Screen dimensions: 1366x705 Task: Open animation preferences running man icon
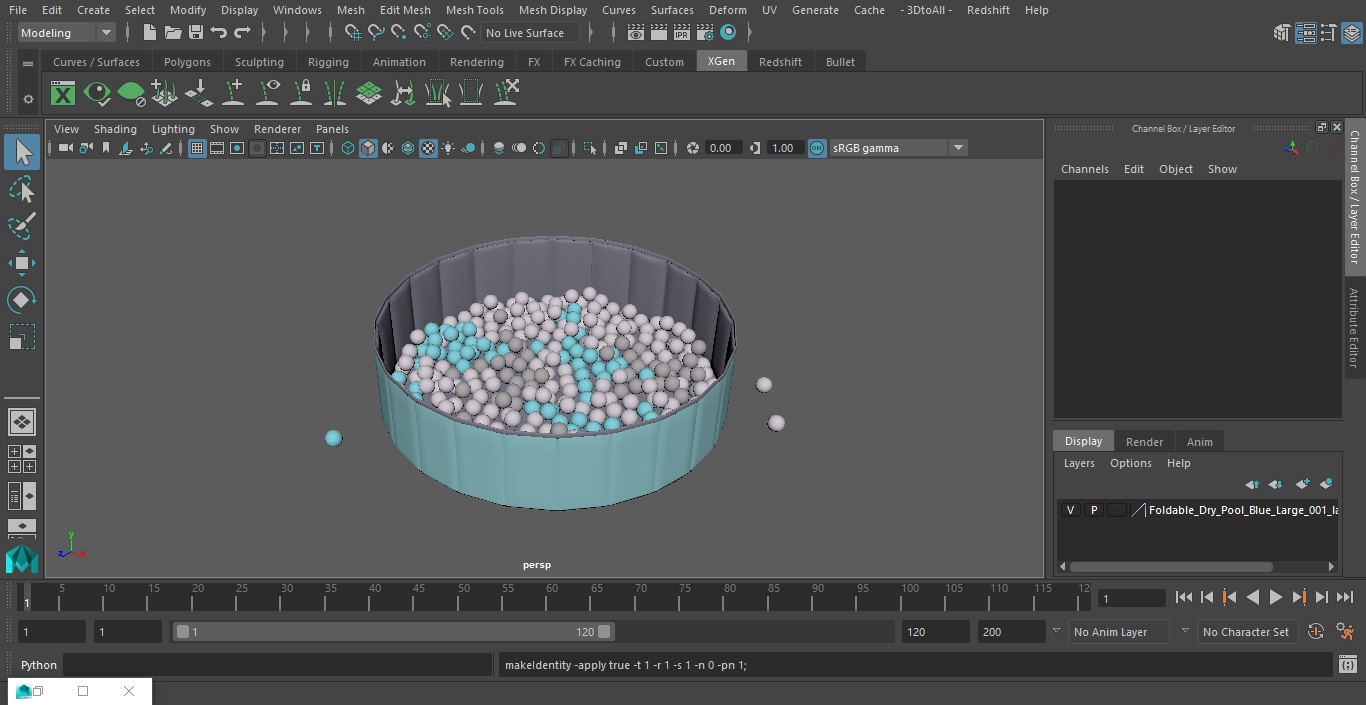coord(1345,632)
